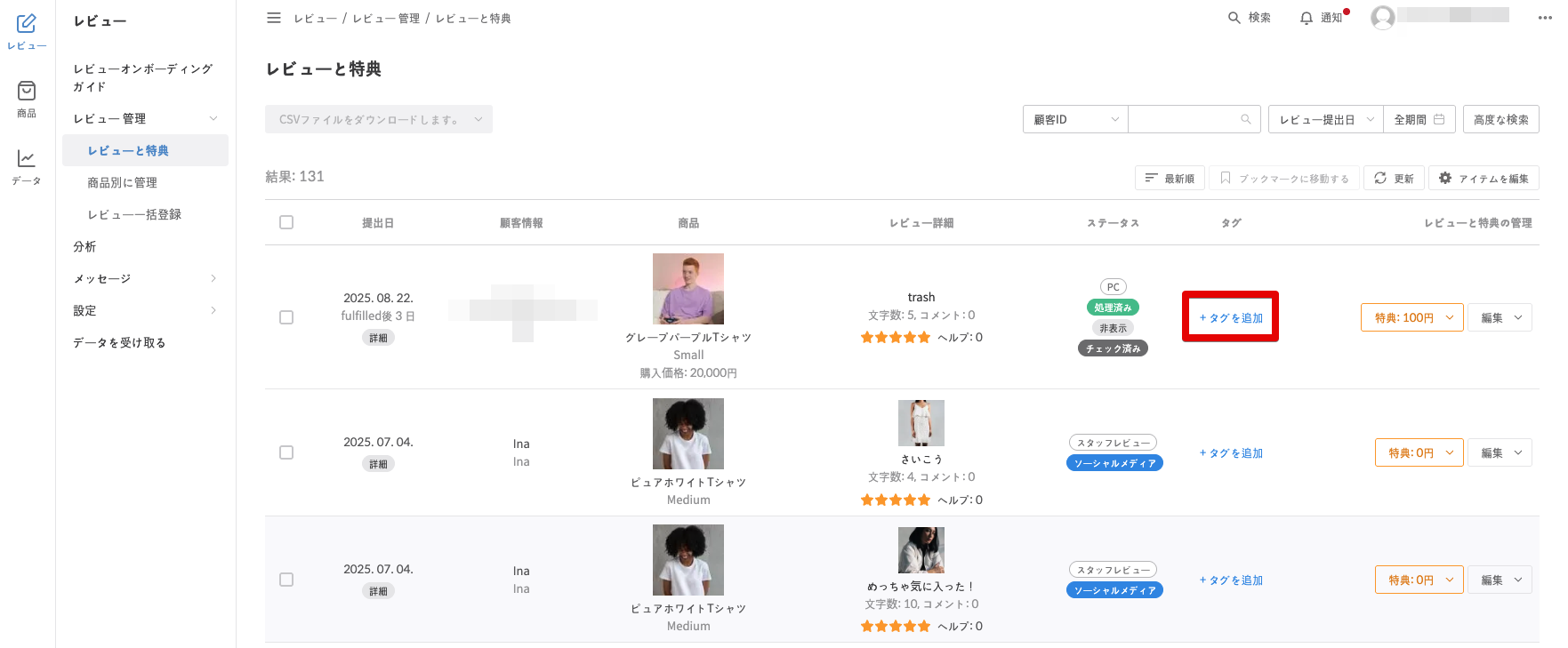The width and height of the screenshot is (1568, 648).
Task: Open the 通知 bell notifications
Action: (x=1306, y=18)
